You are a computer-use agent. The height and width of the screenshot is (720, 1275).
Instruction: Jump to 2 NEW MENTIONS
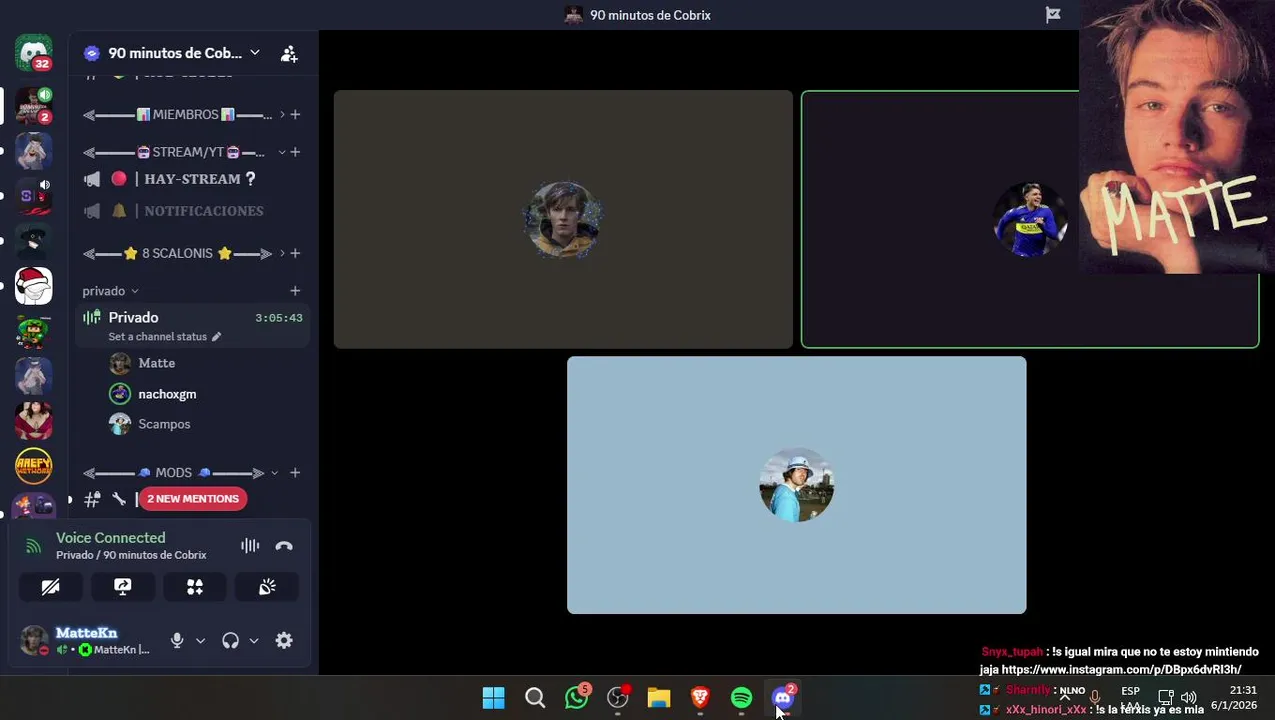click(x=193, y=499)
